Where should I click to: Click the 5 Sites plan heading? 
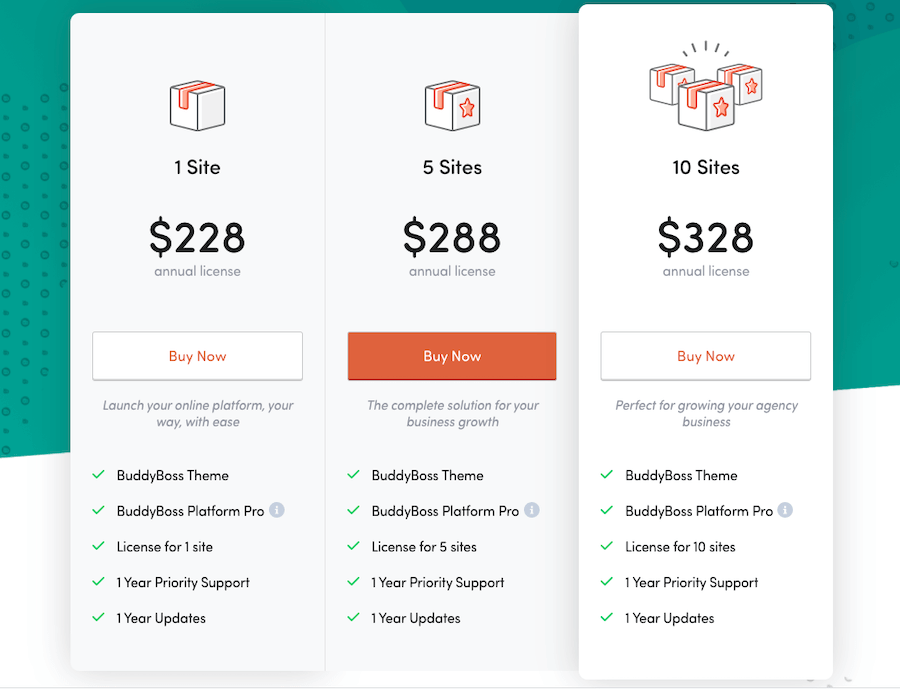click(452, 167)
